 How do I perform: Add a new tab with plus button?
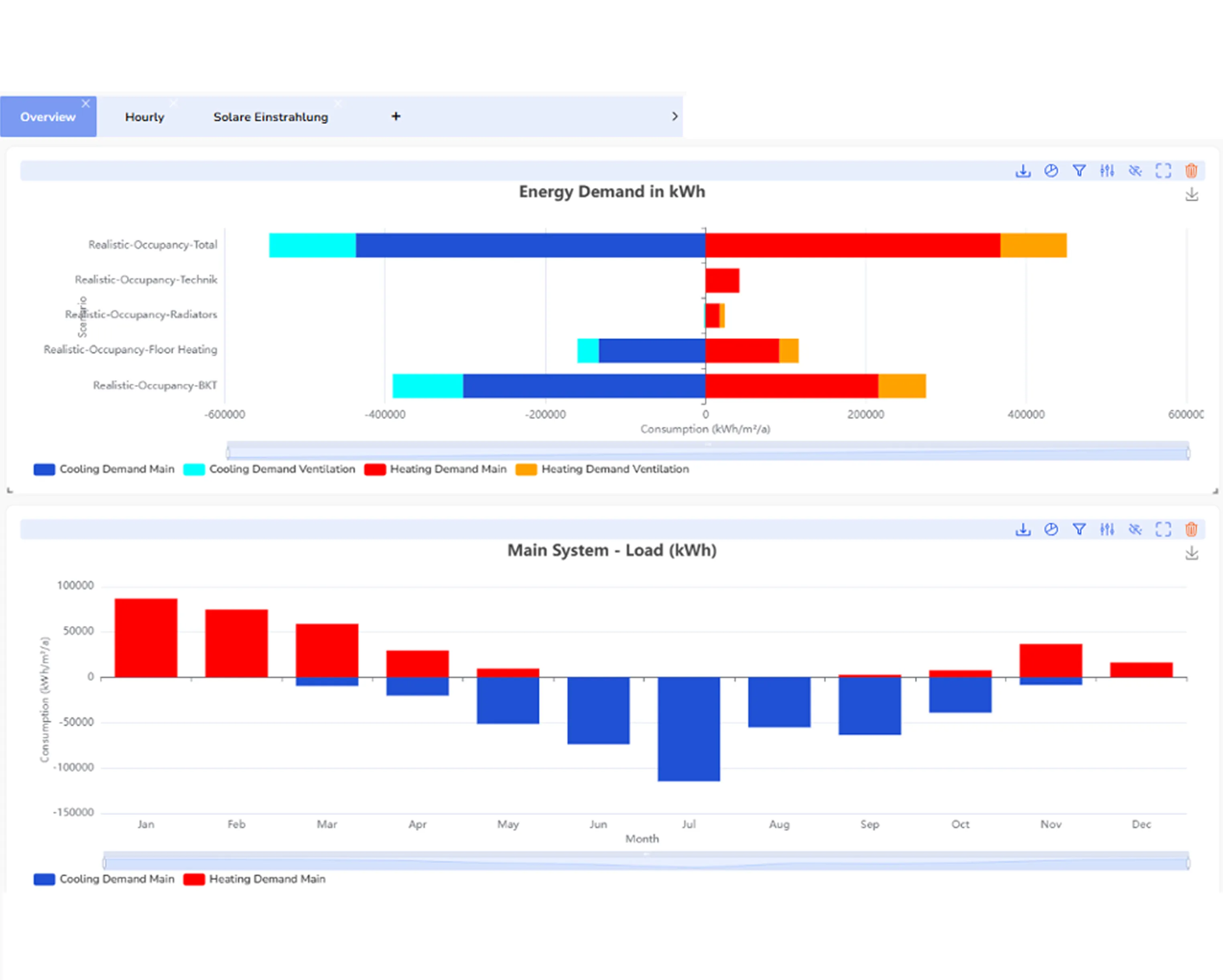tap(396, 116)
